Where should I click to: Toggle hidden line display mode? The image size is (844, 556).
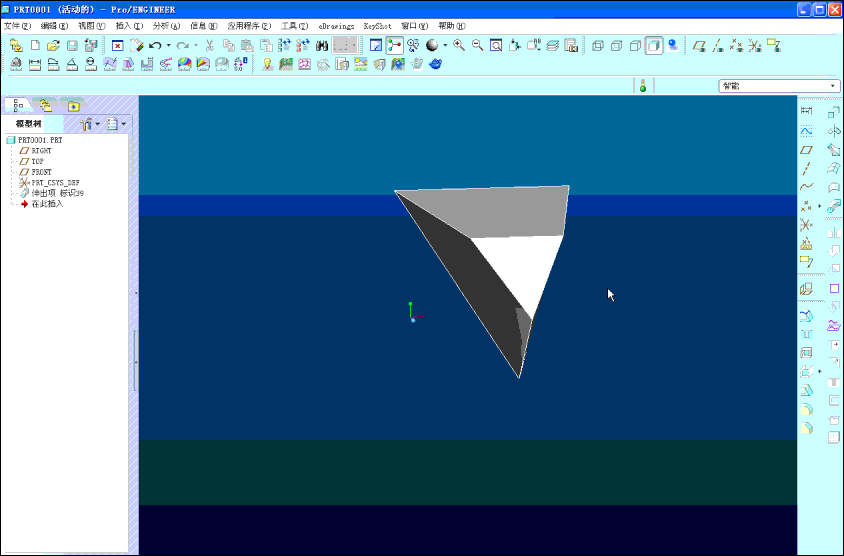616,46
